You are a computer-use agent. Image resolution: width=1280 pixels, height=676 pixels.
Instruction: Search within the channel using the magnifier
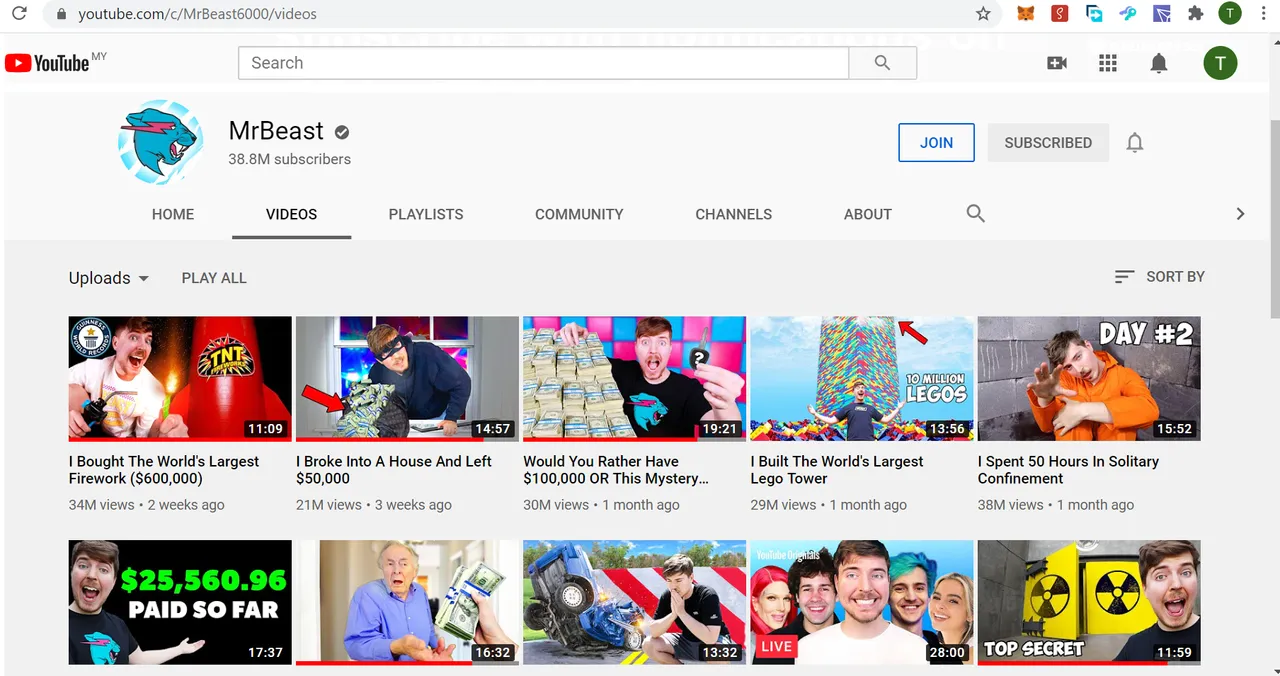[x=976, y=214]
